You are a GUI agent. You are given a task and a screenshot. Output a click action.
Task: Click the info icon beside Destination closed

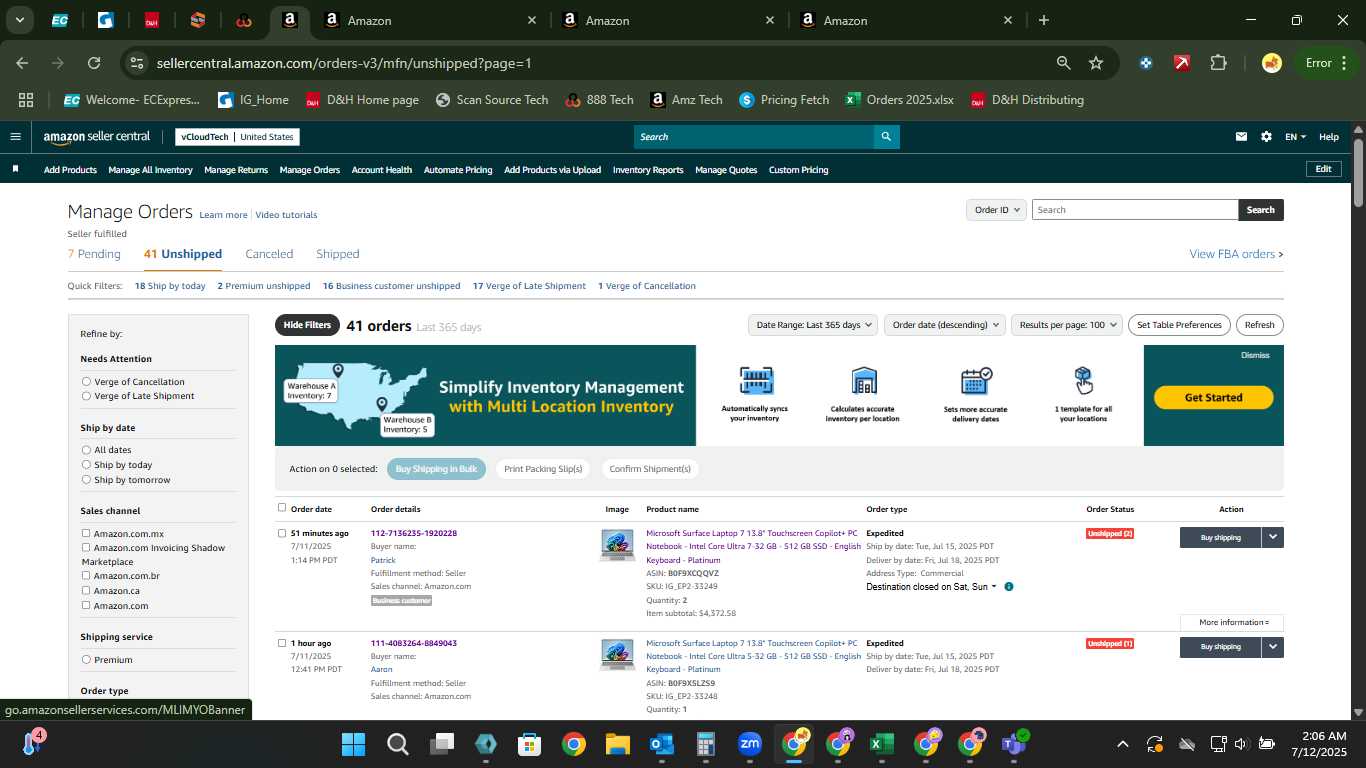tap(1008, 587)
